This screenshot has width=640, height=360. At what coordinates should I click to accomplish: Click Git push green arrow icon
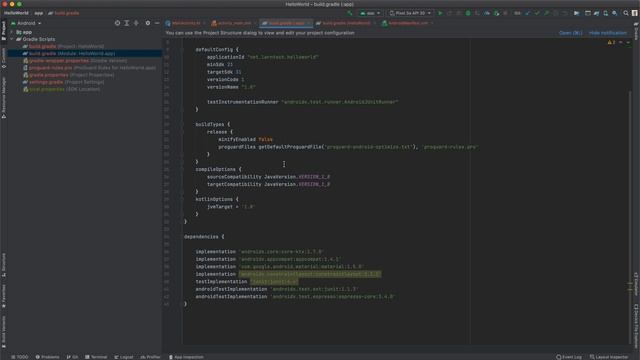click(x=546, y=13)
